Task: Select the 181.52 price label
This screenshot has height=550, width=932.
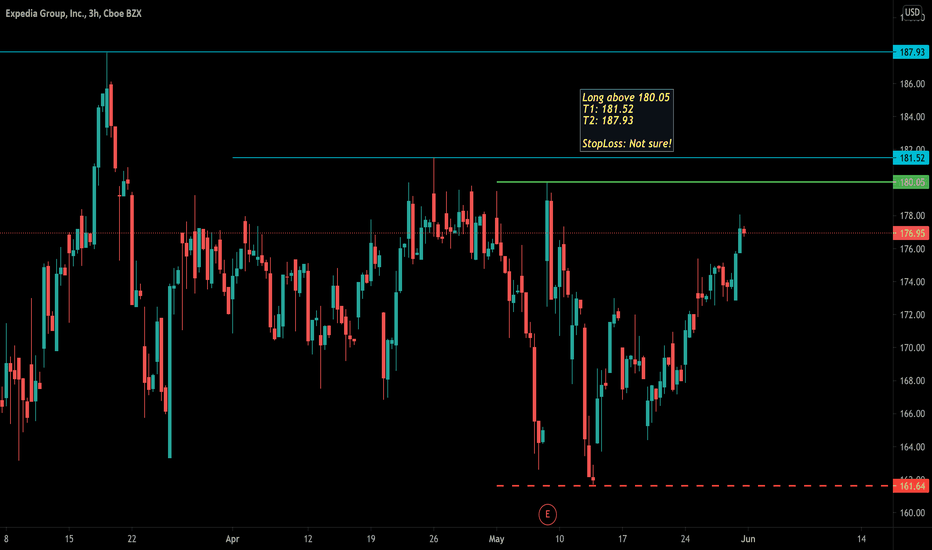Action: 911,158
